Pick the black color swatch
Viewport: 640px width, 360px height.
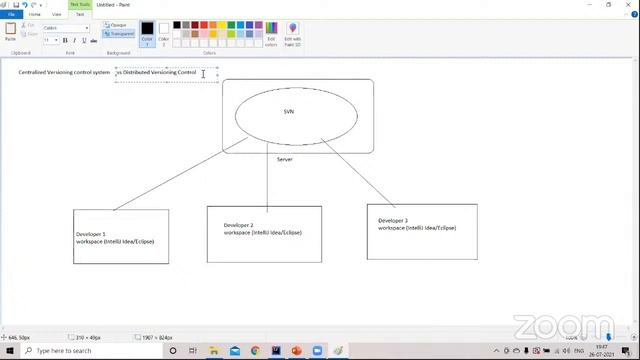coord(177,25)
